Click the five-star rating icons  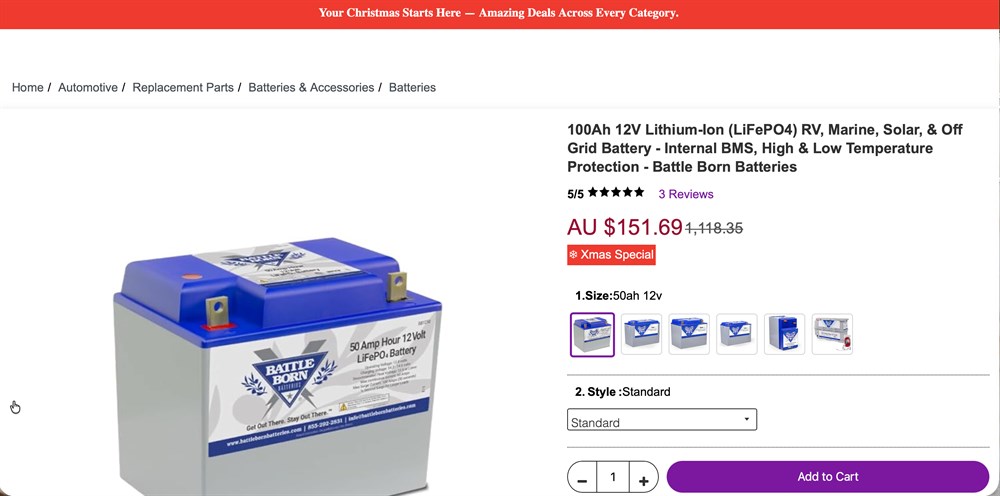pyautogui.click(x=616, y=192)
